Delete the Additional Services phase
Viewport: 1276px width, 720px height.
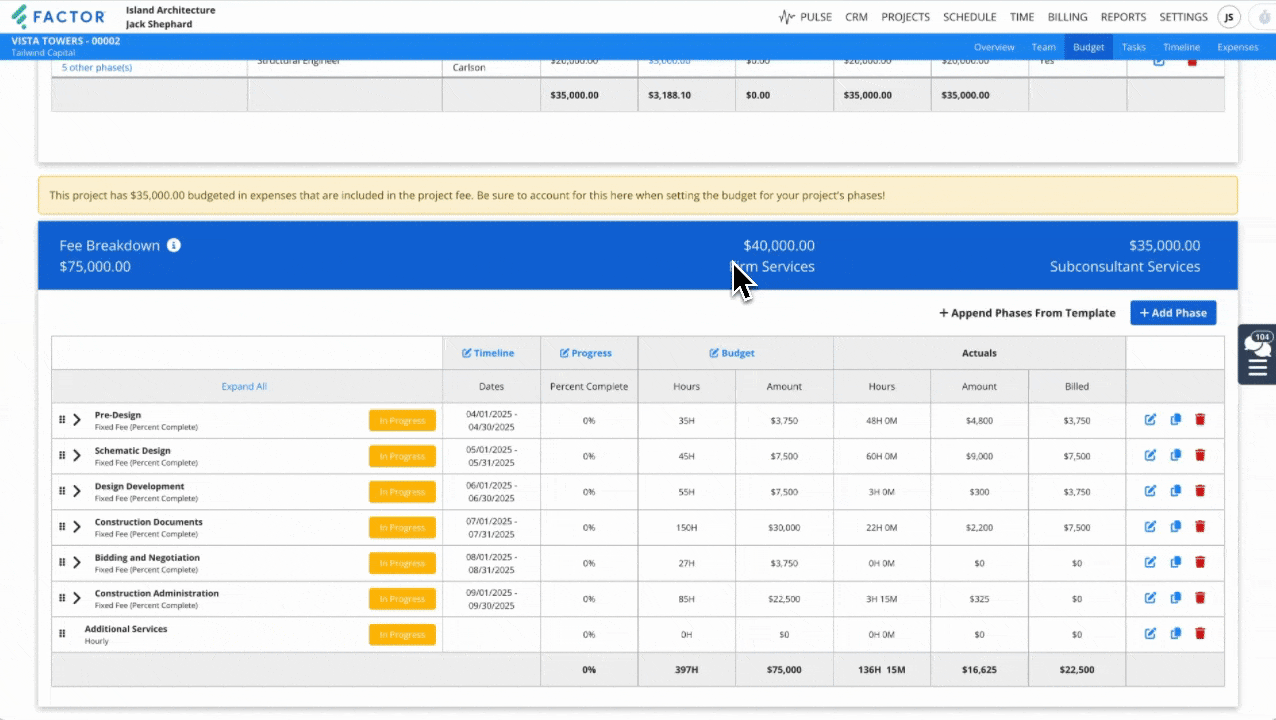point(1200,634)
